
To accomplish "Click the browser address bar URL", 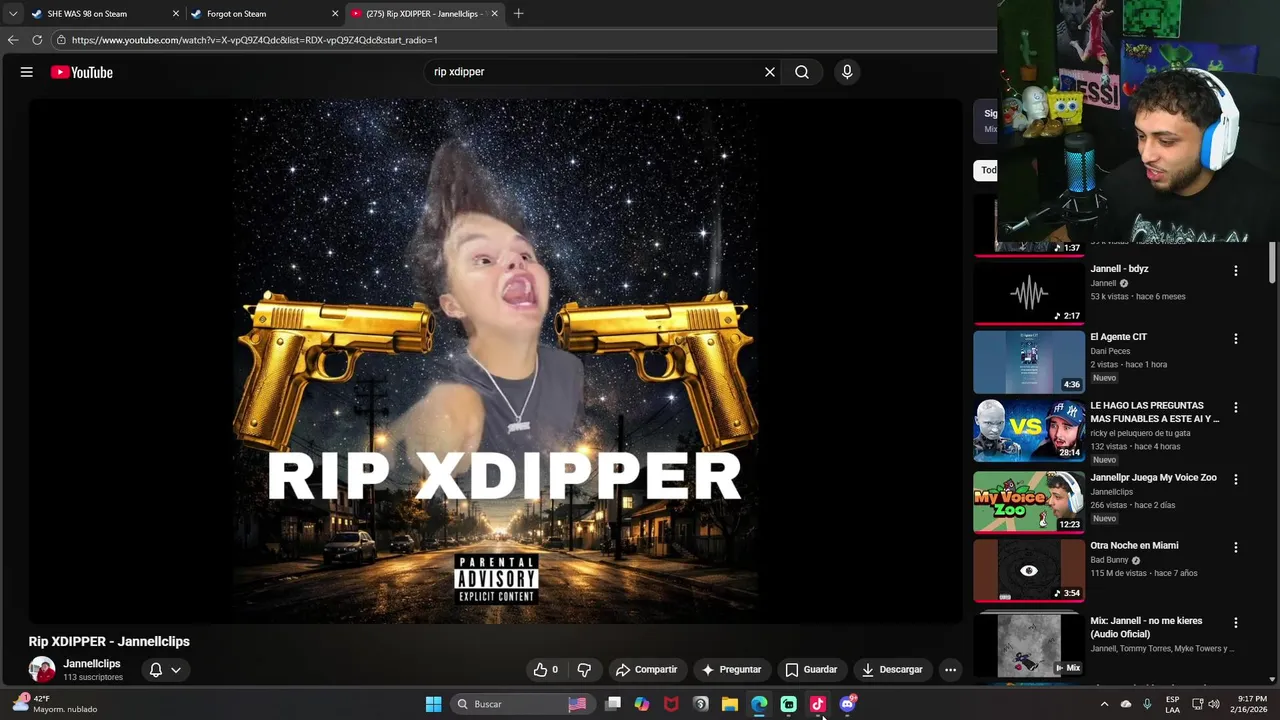I will 254,40.
